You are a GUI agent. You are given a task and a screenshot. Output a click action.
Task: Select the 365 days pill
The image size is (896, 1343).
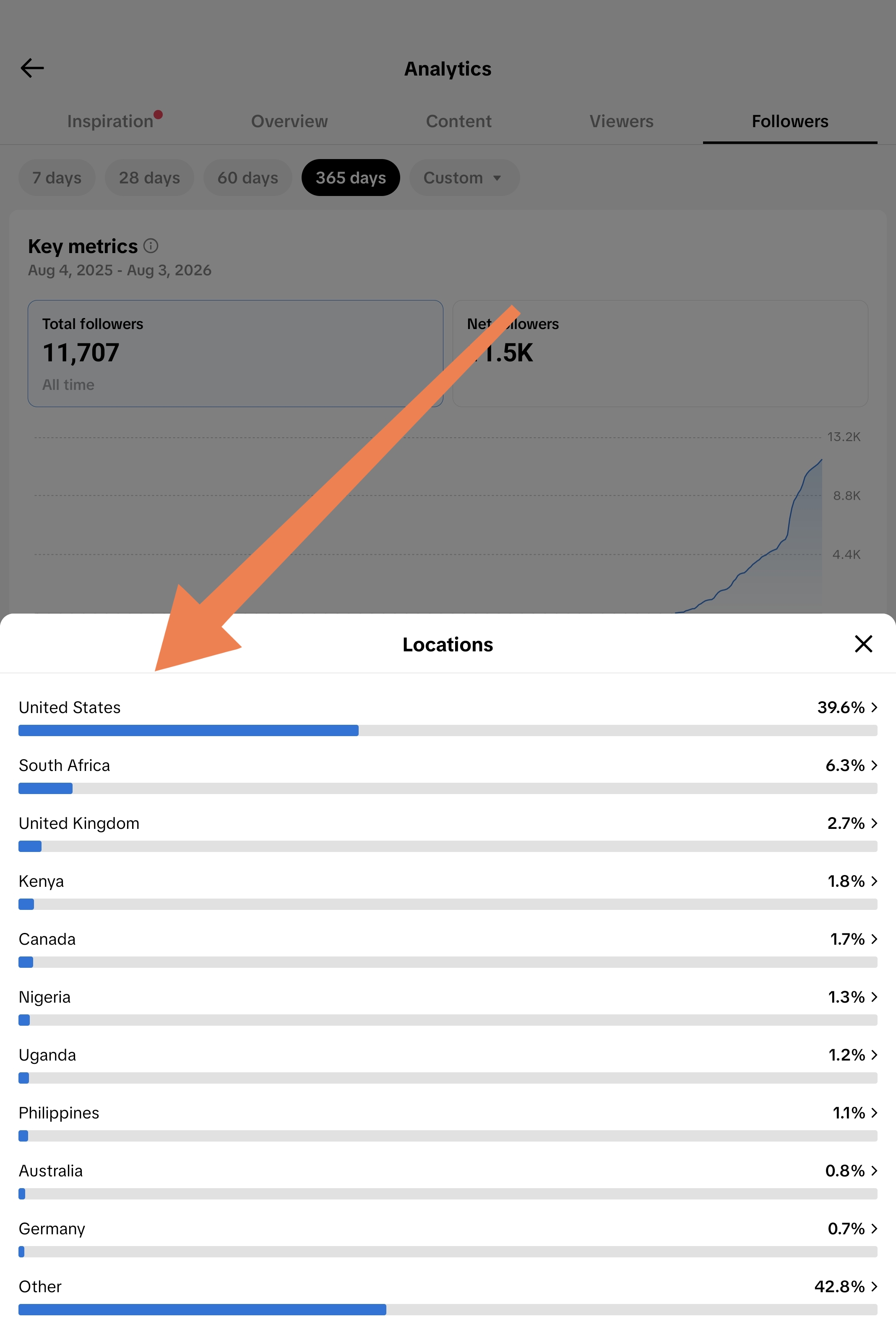pyautogui.click(x=350, y=178)
